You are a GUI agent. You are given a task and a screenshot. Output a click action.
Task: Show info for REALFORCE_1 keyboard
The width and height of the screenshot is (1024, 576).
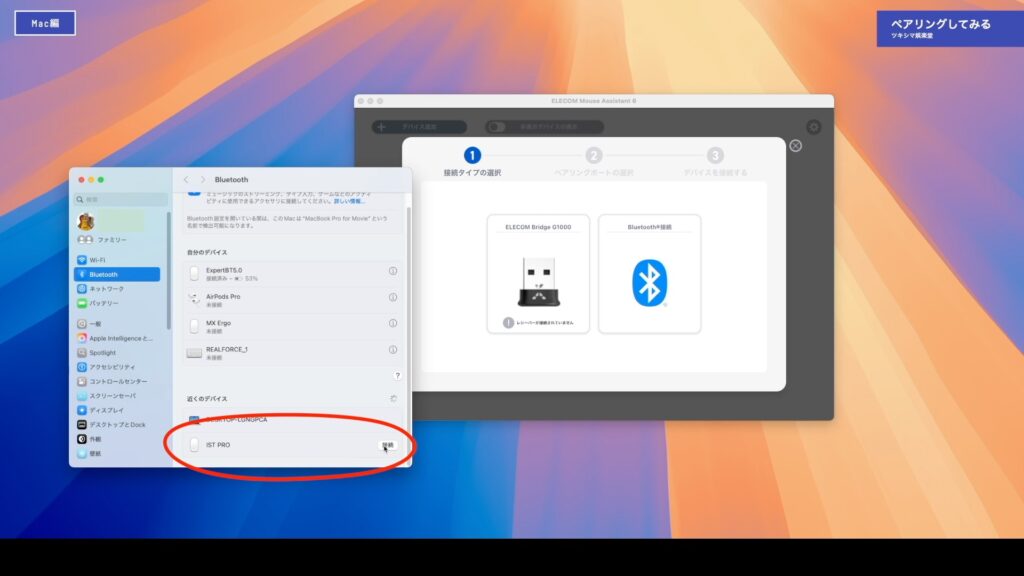click(393, 350)
